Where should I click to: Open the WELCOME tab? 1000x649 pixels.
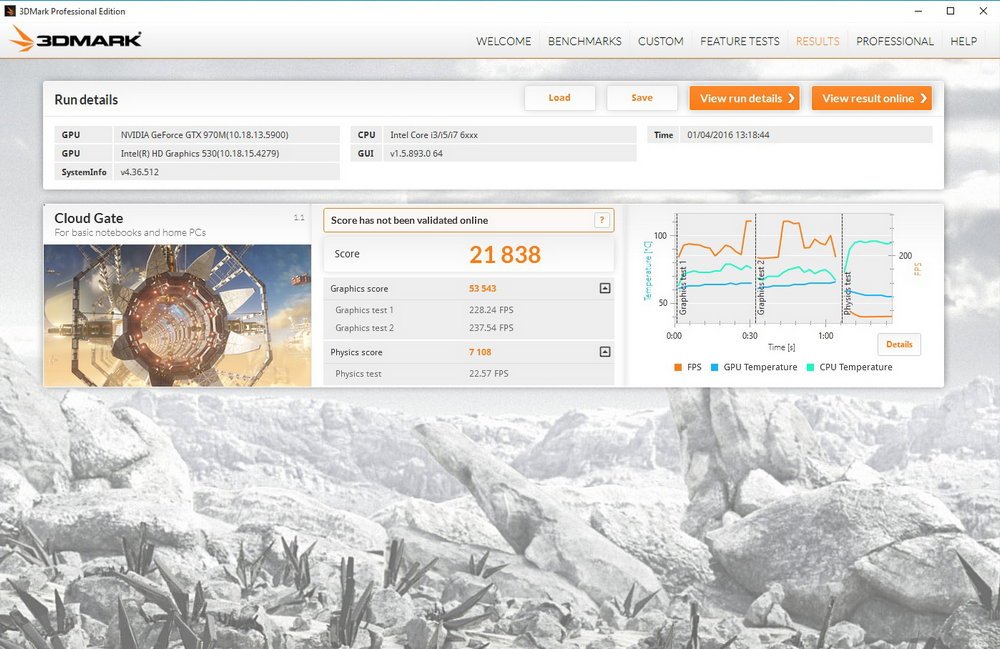point(503,41)
